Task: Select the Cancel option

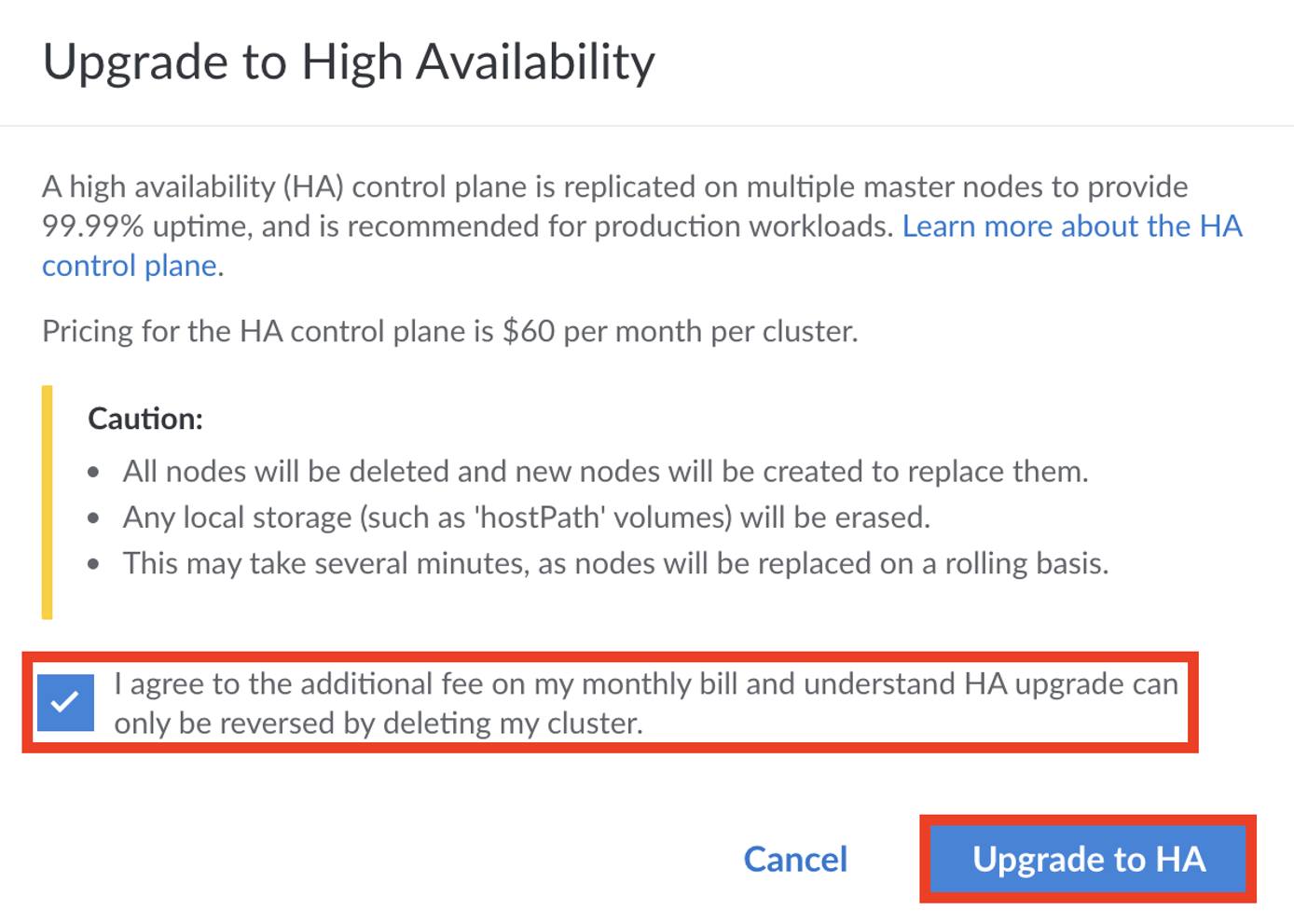Action: click(793, 860)
